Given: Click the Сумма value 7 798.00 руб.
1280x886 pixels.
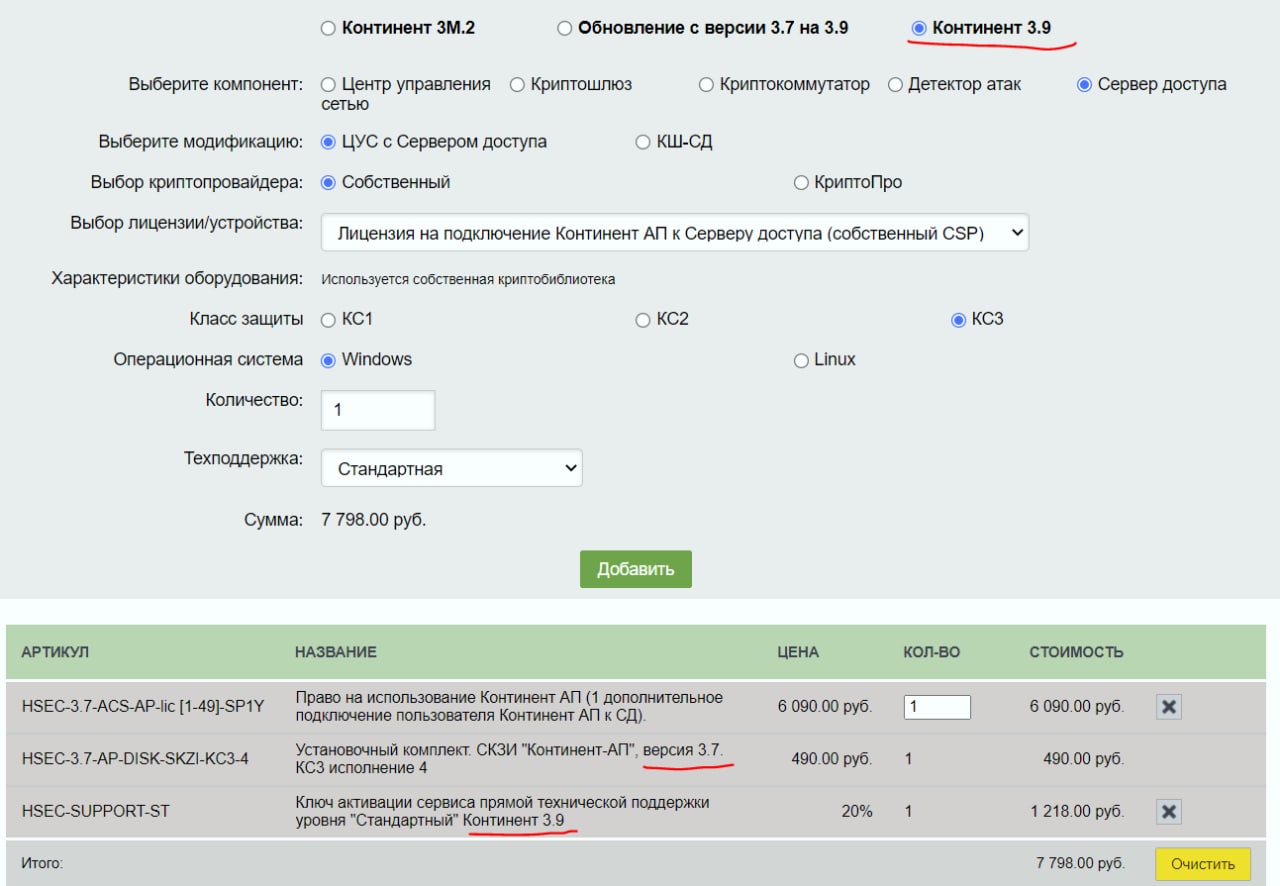Looking at the screenshot, I should [373, 520].
